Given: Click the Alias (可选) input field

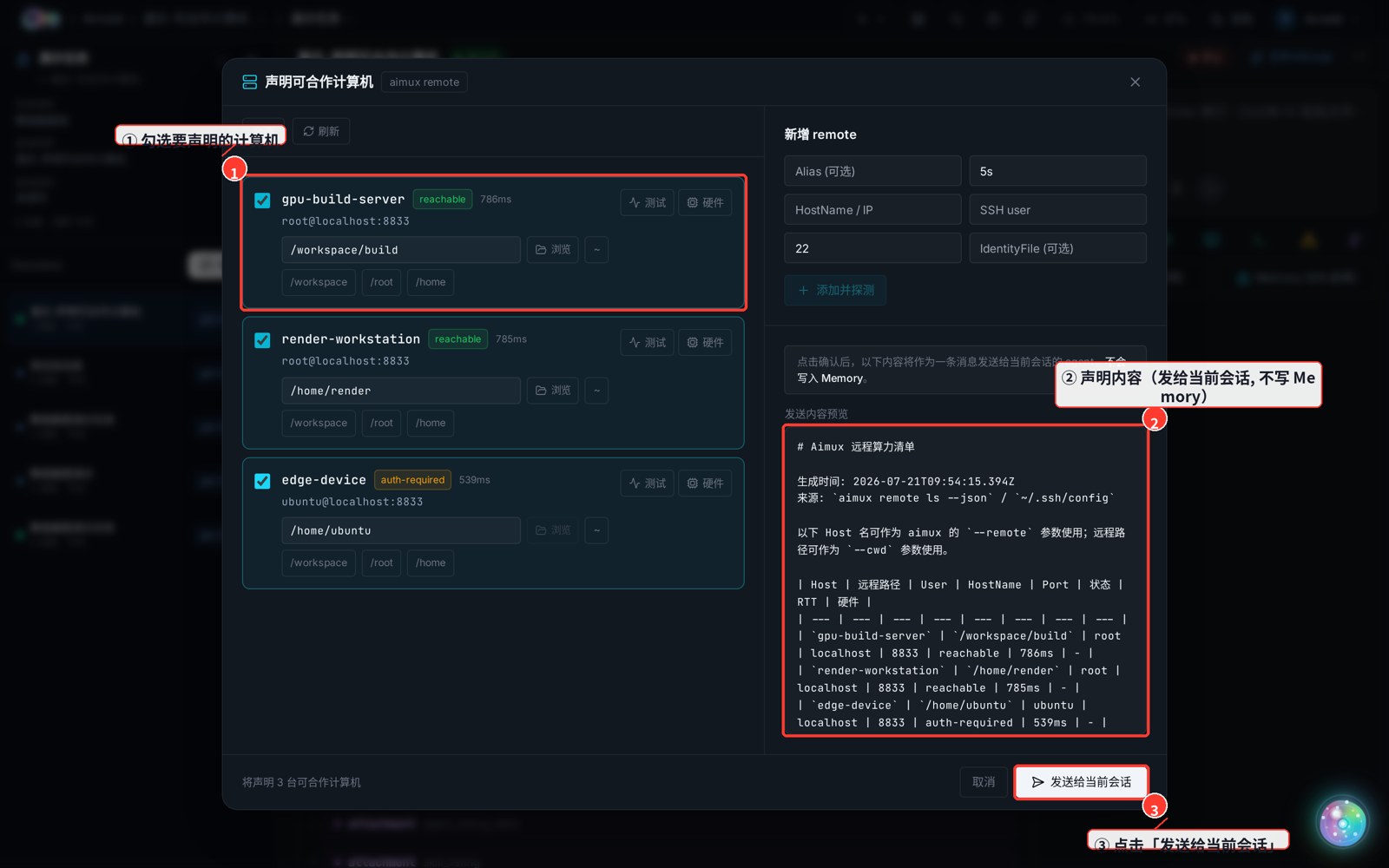Looking at the screenshot, I should click(872, 171).
